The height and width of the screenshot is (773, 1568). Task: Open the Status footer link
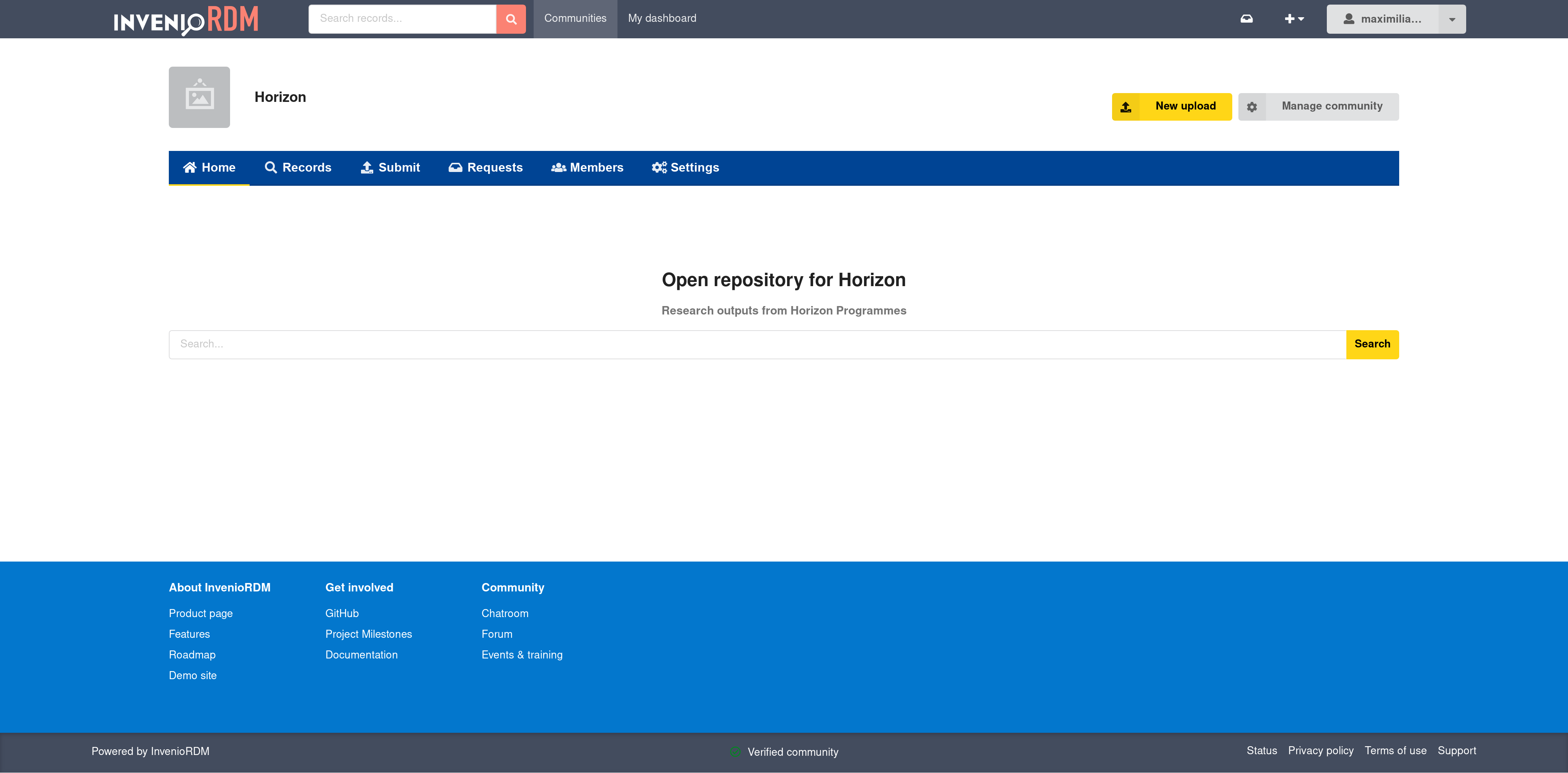[x=1262, y=750]
